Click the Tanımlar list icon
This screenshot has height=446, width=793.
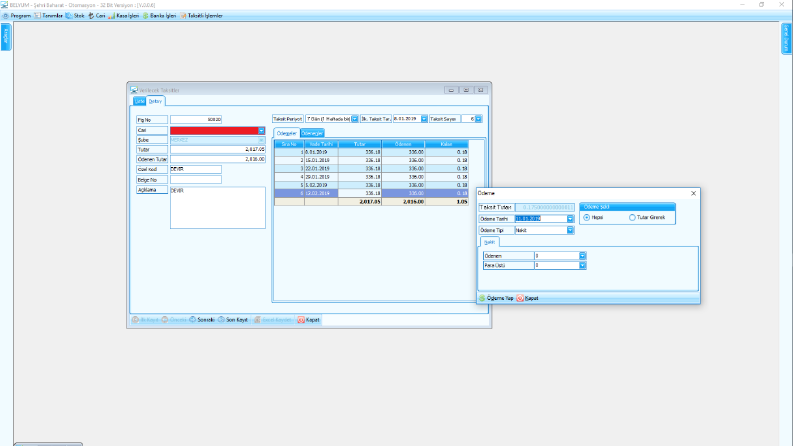pyautogui.click(x=37, y=16)
